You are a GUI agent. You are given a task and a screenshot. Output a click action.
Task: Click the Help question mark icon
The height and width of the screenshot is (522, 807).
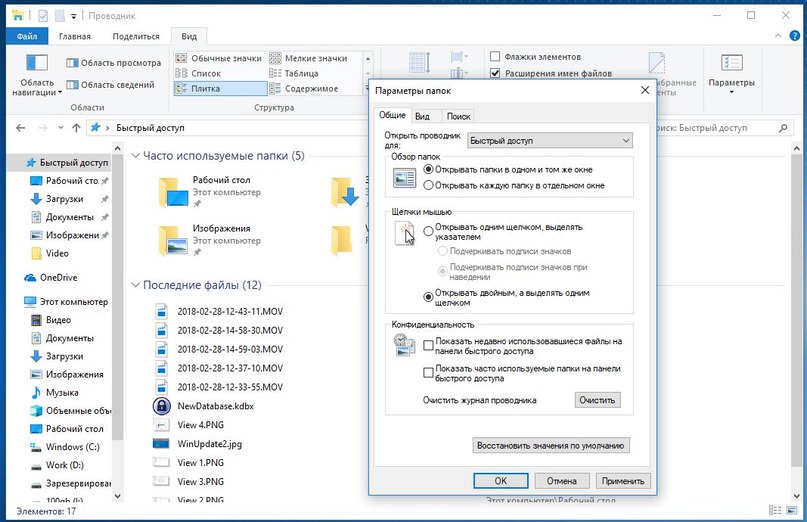pos(795,36)
